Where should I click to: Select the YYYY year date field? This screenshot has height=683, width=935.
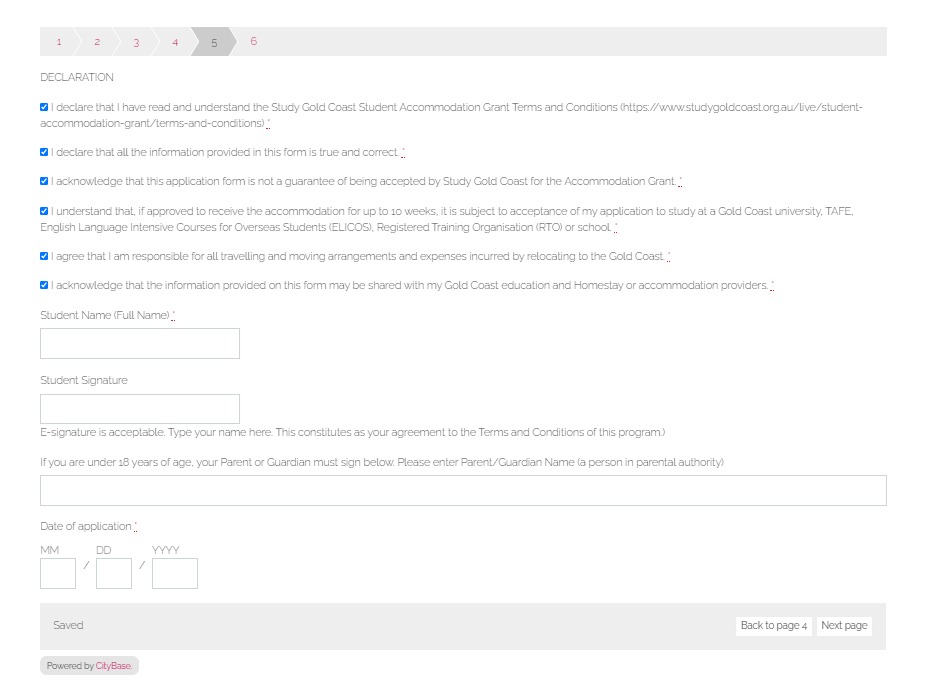click(175, 573)
